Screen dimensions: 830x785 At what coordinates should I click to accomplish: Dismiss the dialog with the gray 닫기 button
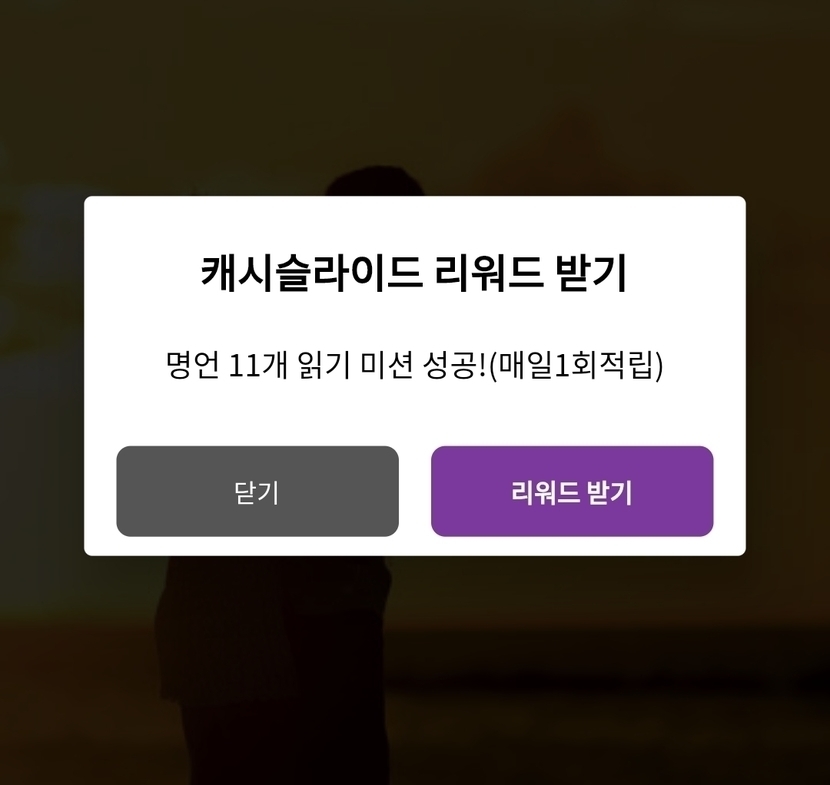(257, 491)
